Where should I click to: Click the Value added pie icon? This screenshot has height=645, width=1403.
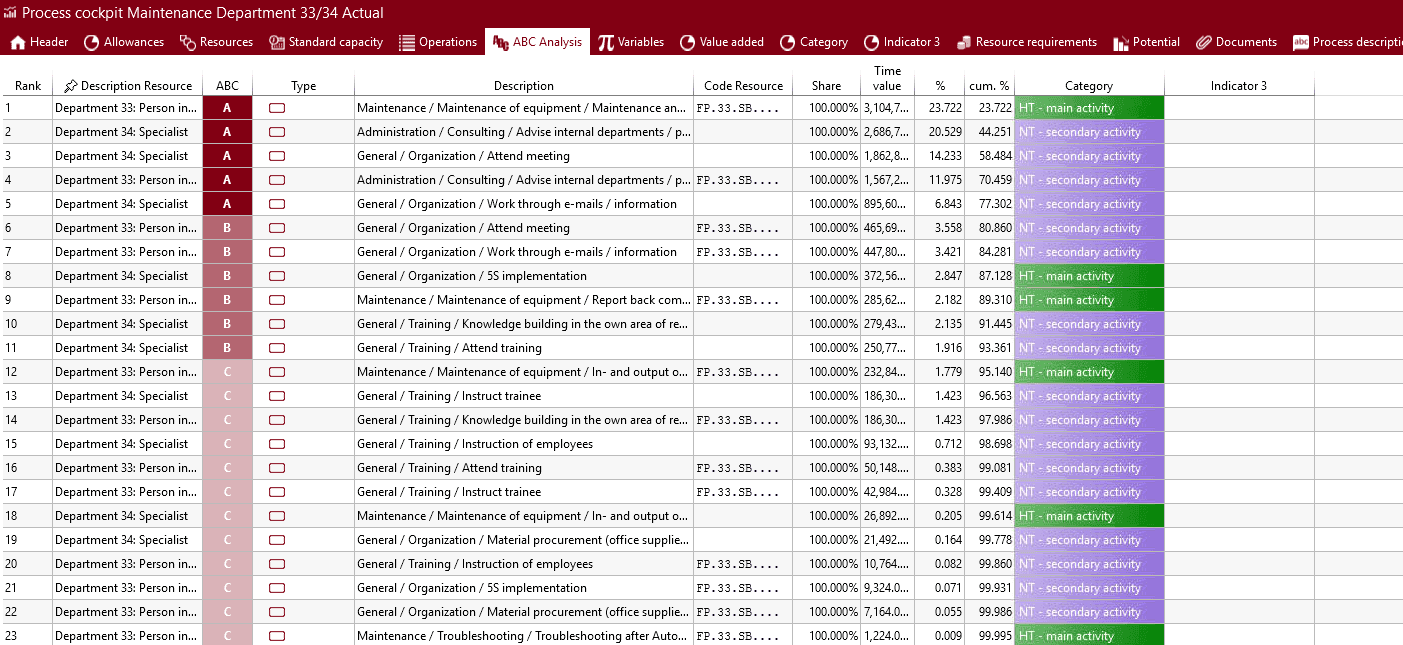click(688, 42)
